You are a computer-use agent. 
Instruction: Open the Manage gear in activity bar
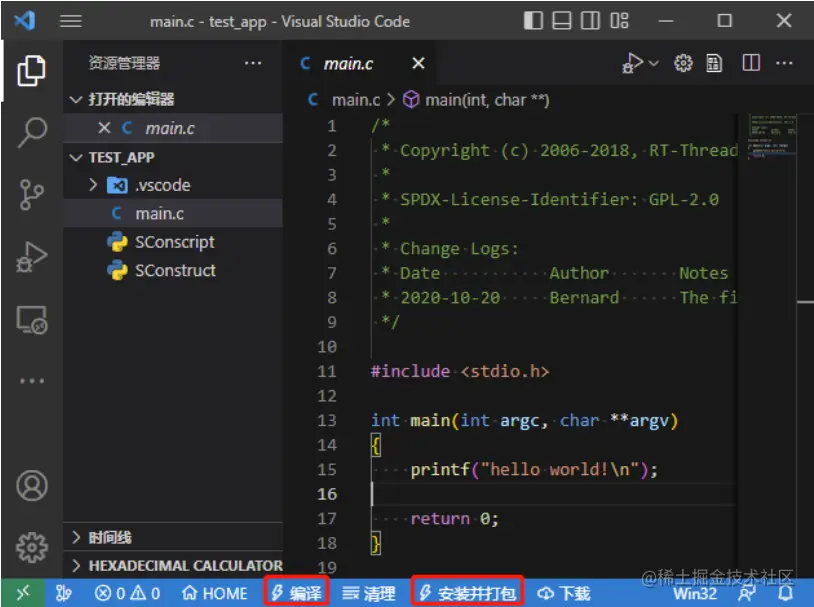(32, 547)
